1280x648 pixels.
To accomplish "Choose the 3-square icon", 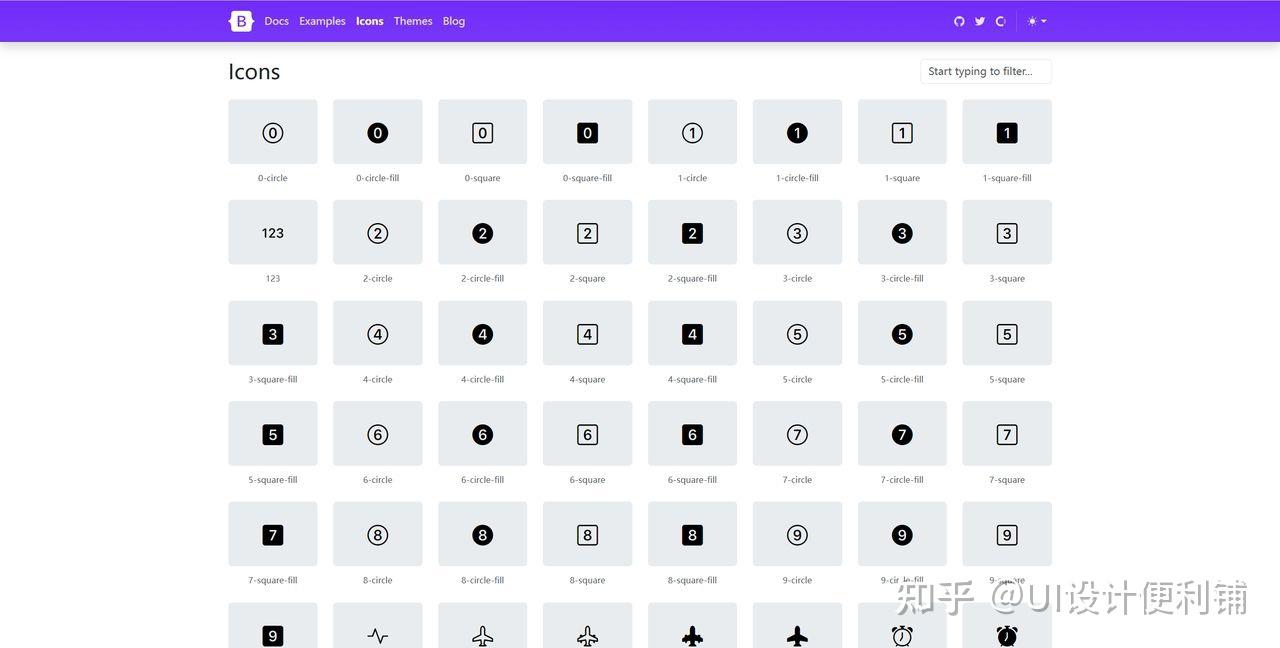I will point(1007,232).
